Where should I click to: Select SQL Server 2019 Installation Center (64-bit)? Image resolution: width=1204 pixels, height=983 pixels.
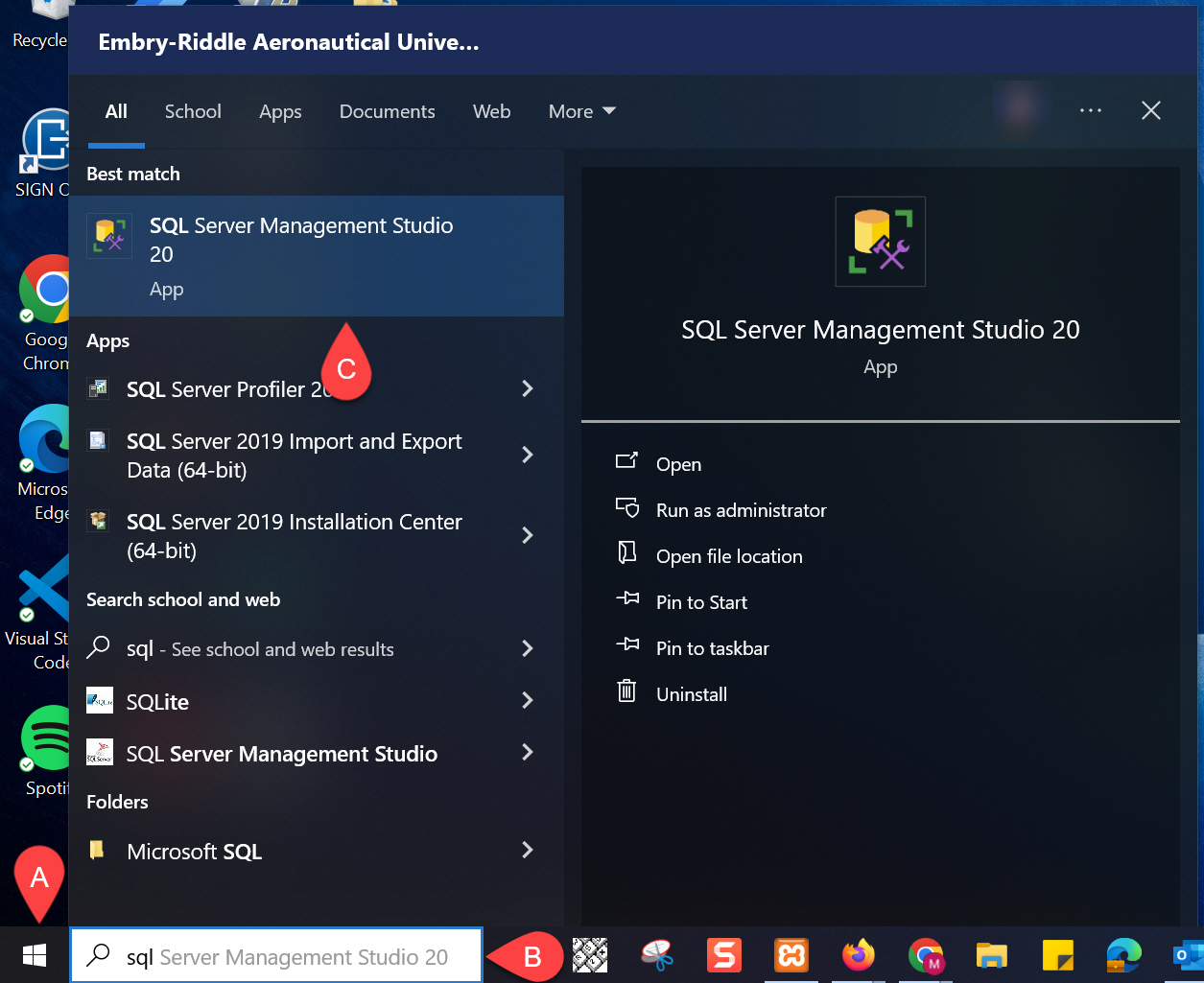coord(294,536)
